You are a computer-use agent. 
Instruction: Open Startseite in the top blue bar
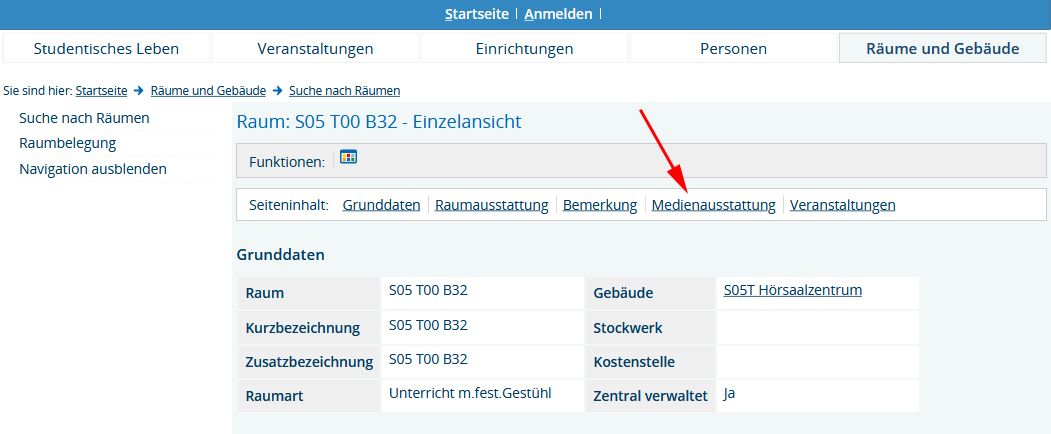[477, 14]
